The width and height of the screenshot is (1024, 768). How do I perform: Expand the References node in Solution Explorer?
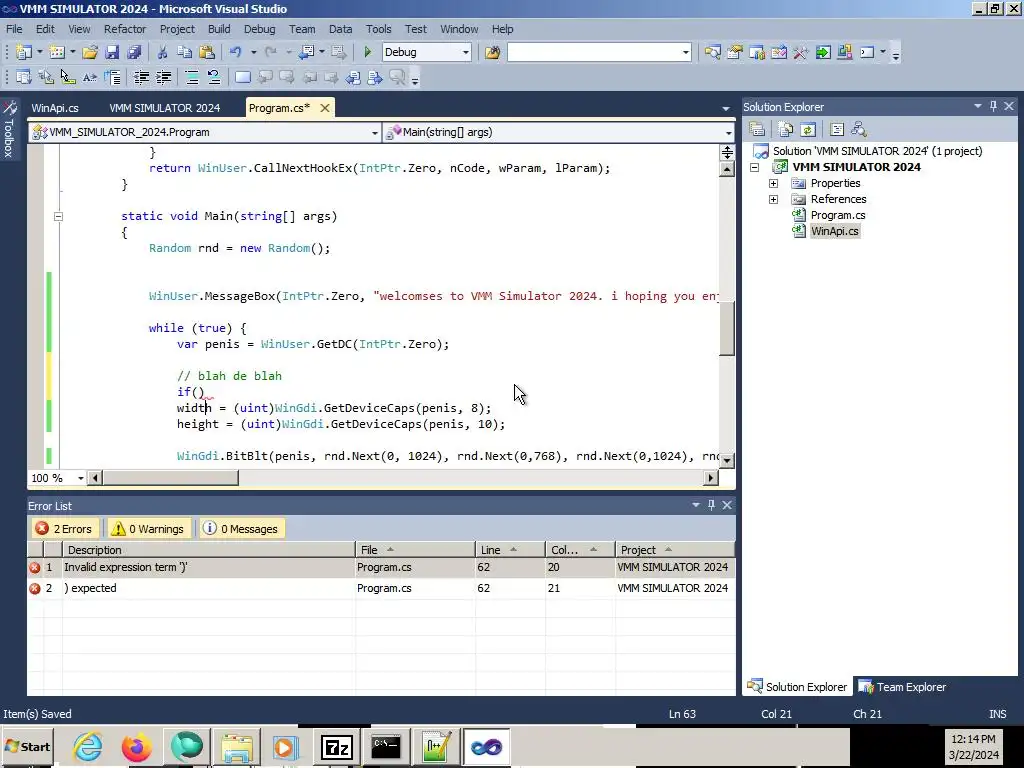[x=773, y=199]
